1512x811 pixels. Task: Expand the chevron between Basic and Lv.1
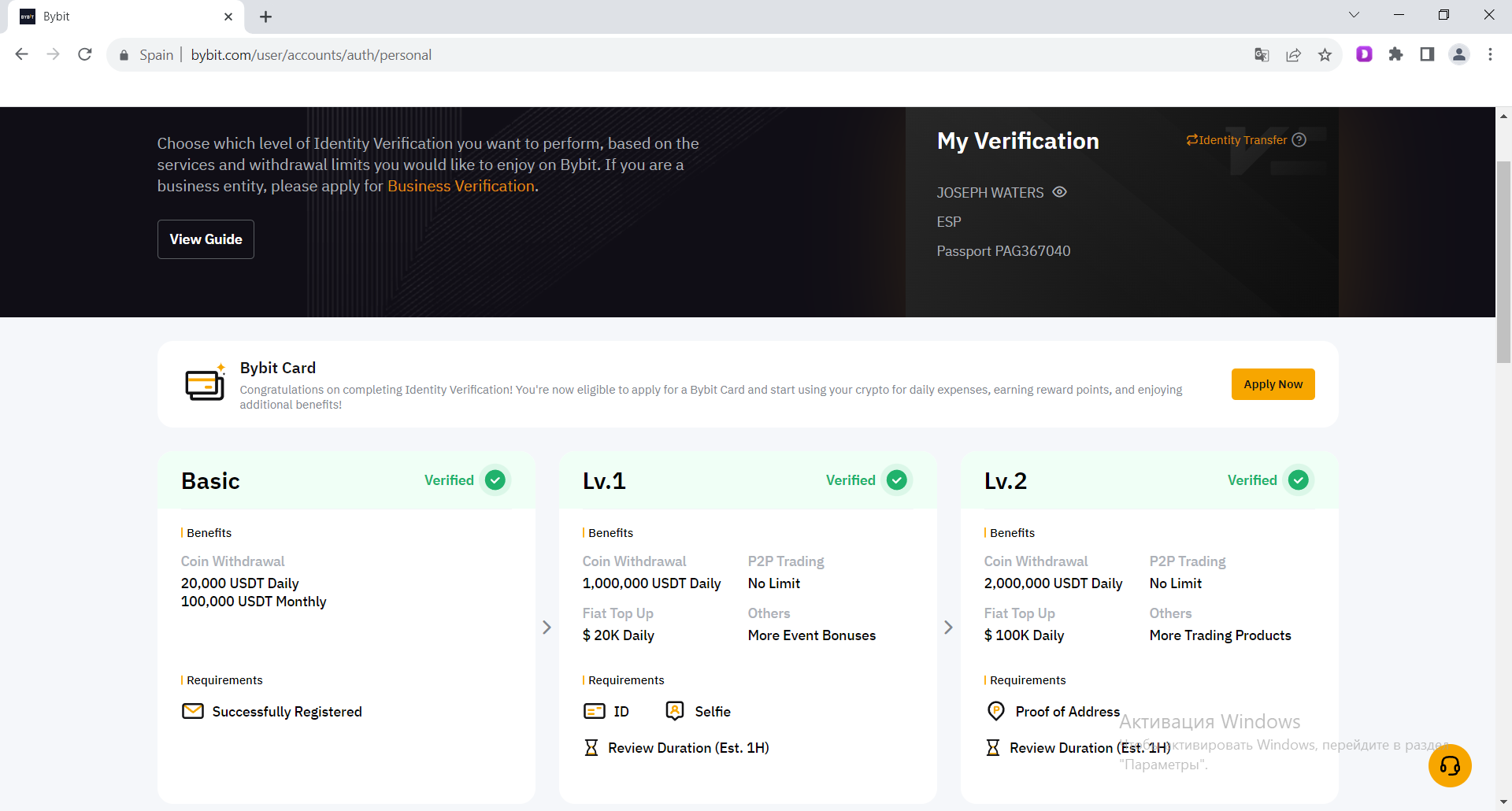pyautogui.click(x=547, y=628)
